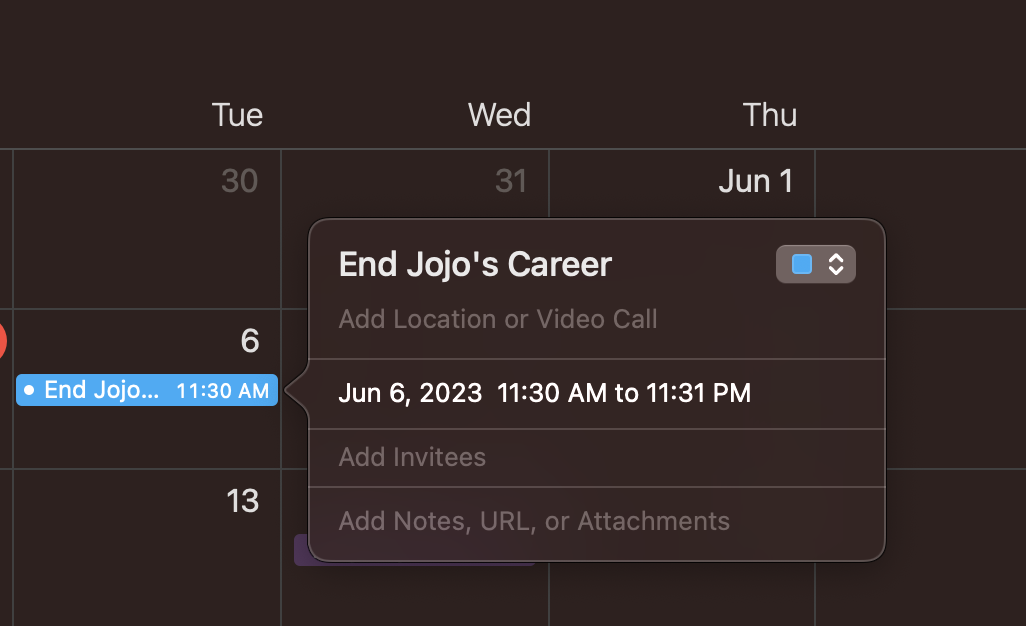
Task: Select the Jun 1 day cell
Action: pos(755,181)
